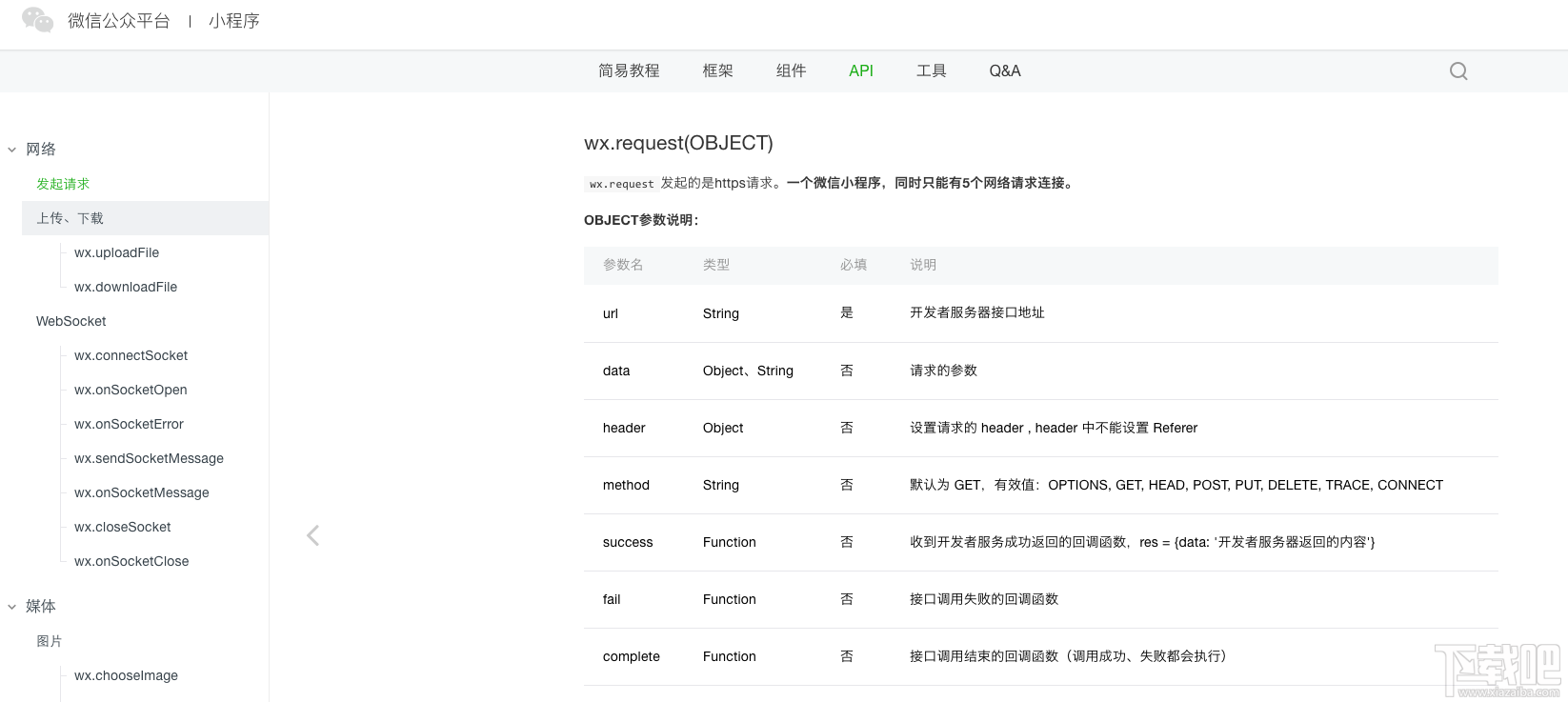The height and width of the screenshot is (702, 1568).
Task: Click 接口调用失败的回调函数 description
Action: click(x=984, y=599)
